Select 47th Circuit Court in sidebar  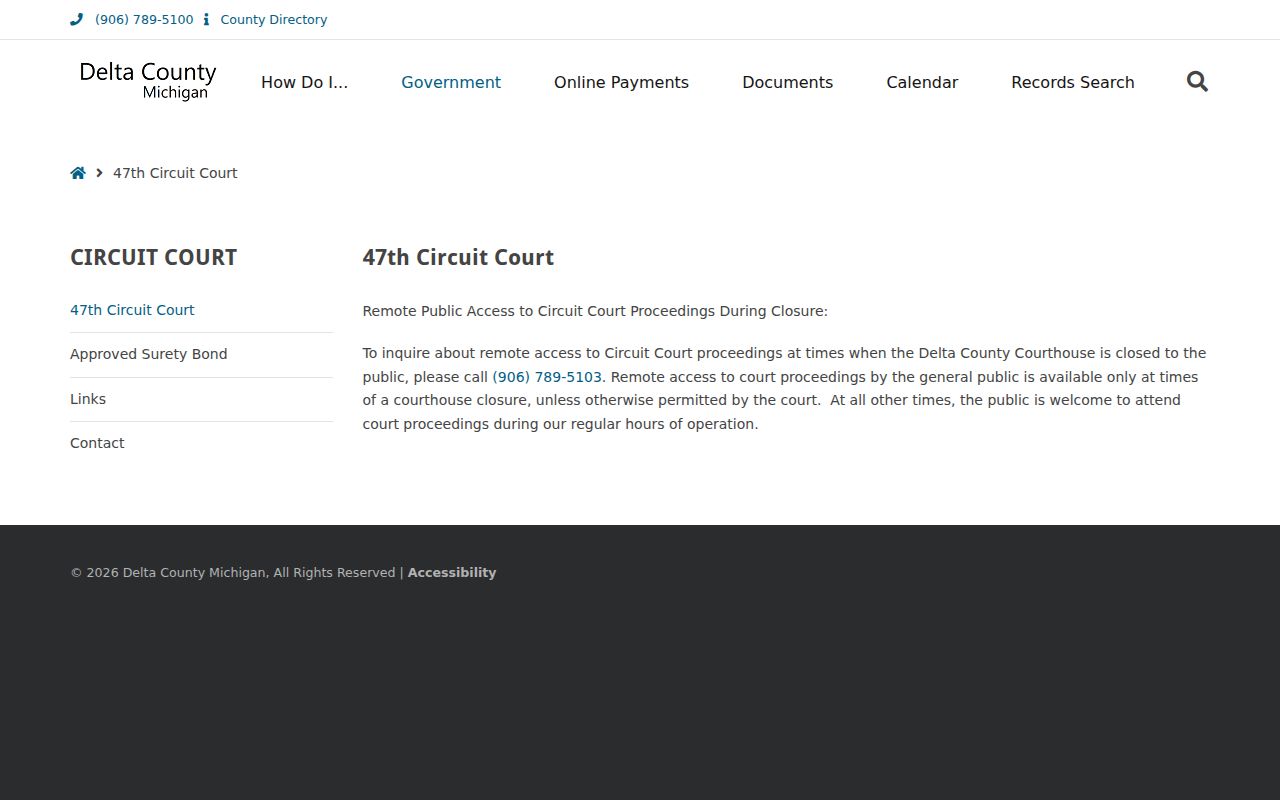point(132,310)
